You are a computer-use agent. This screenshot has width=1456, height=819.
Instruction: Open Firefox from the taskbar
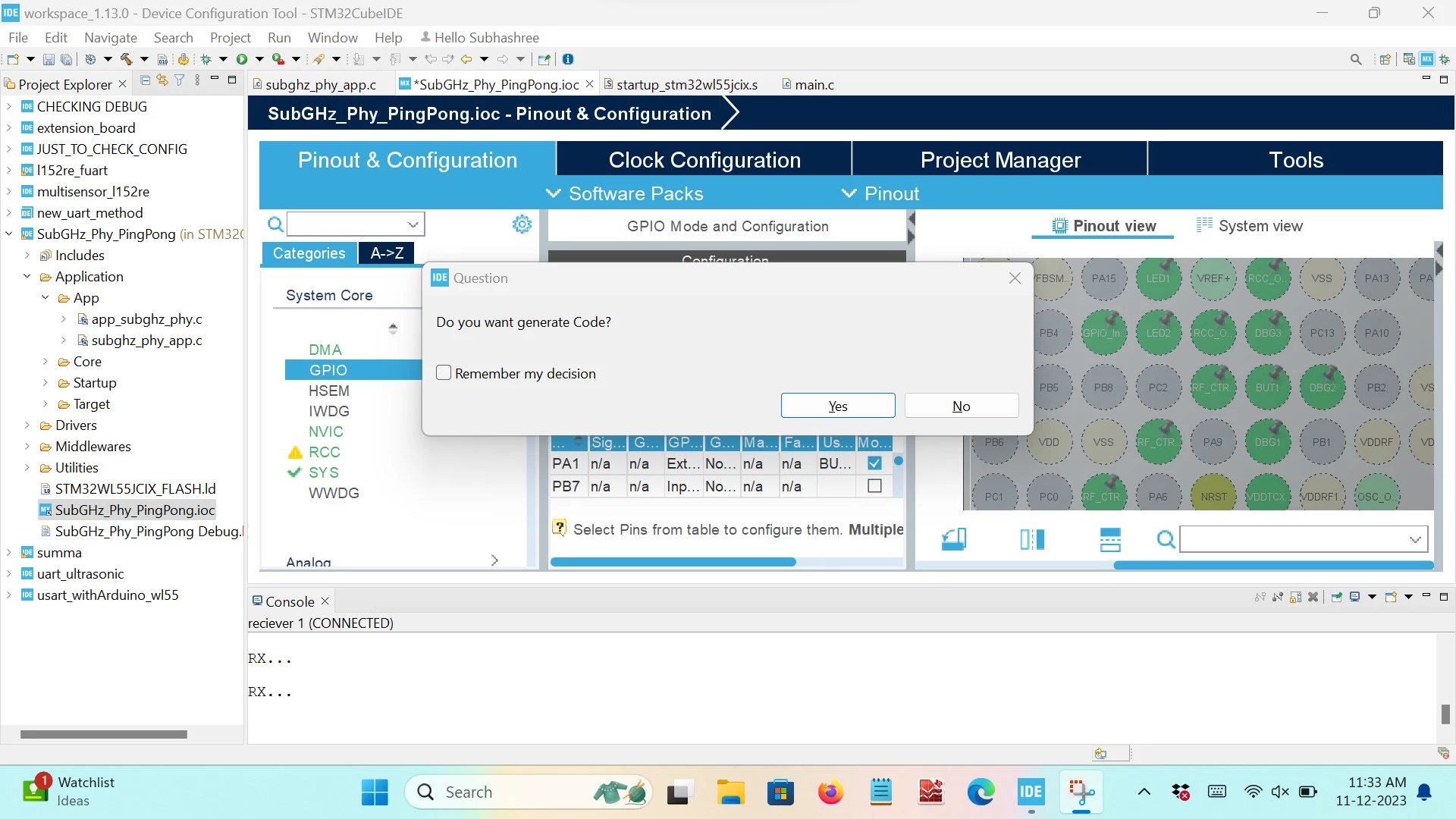830,792
